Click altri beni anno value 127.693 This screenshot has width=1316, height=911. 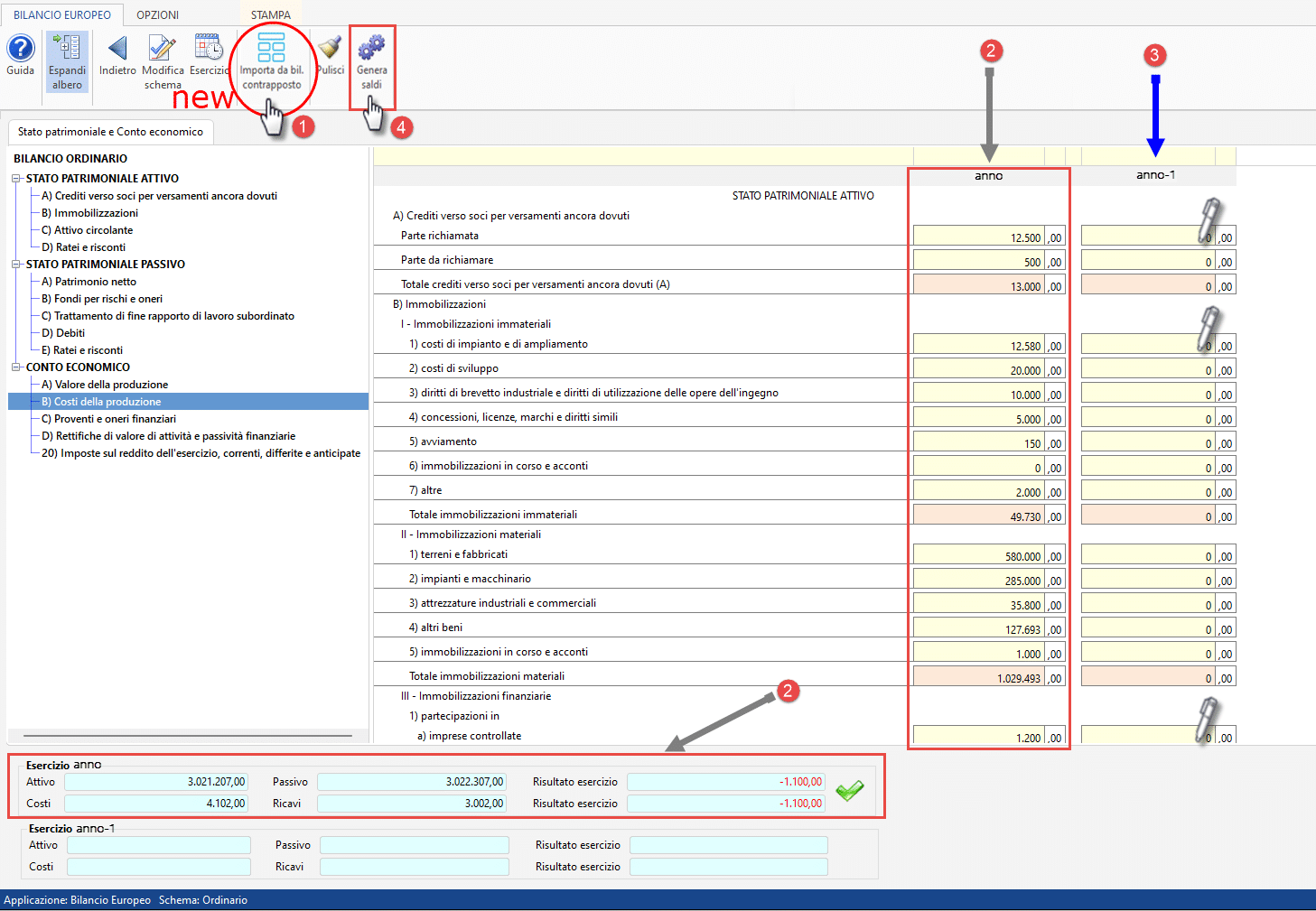tap(978, 627)
